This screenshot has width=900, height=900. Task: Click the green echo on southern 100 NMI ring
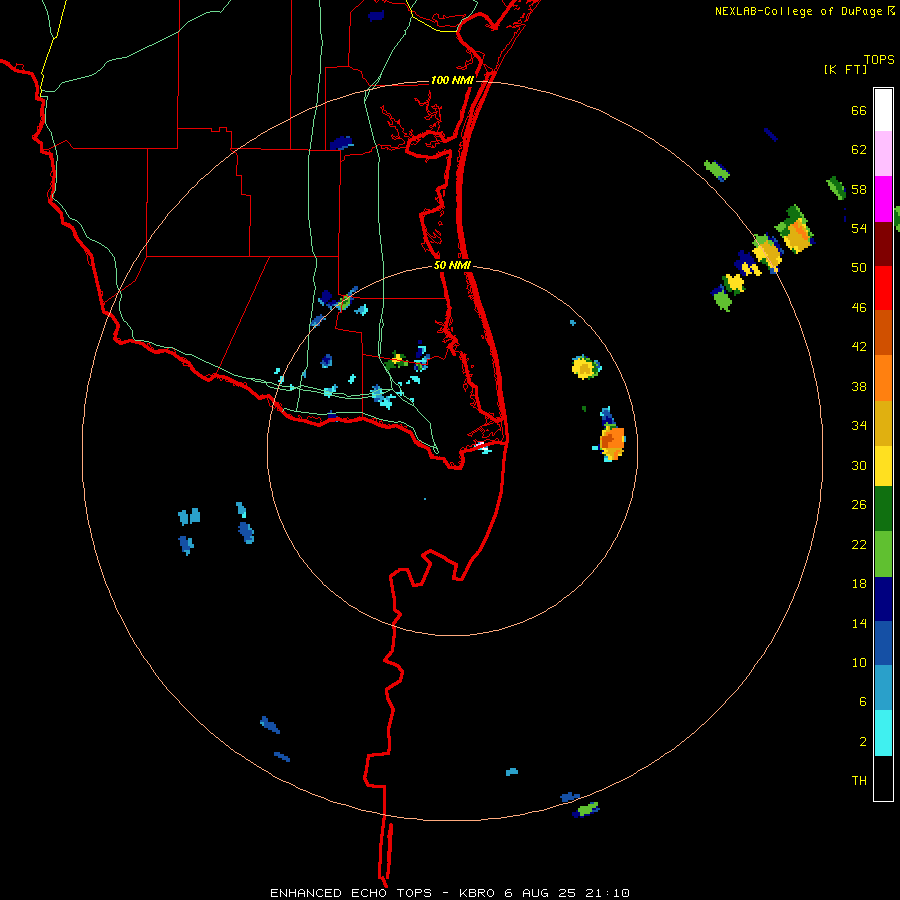coord(588,809)
